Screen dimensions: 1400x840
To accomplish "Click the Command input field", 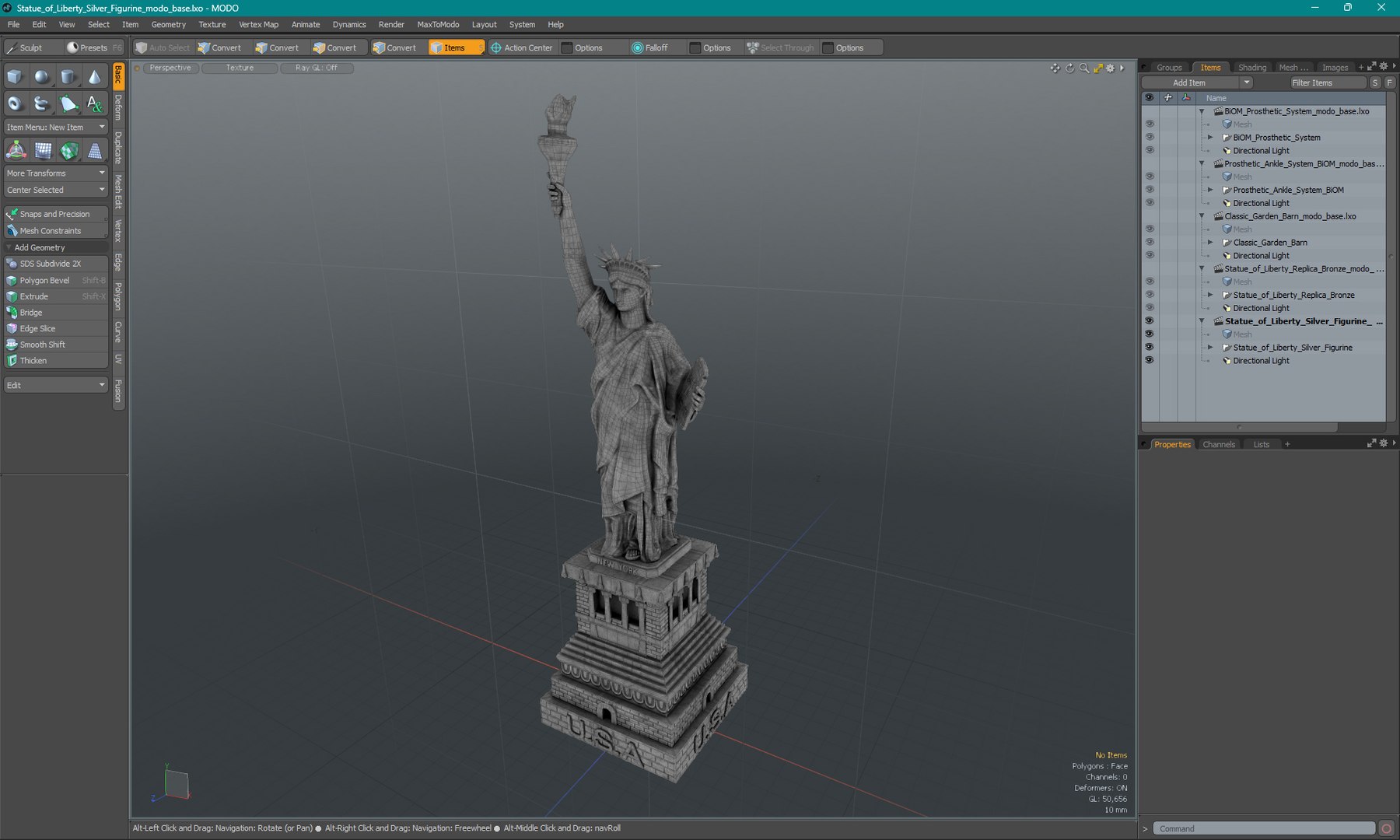I will coord(1264,828).
